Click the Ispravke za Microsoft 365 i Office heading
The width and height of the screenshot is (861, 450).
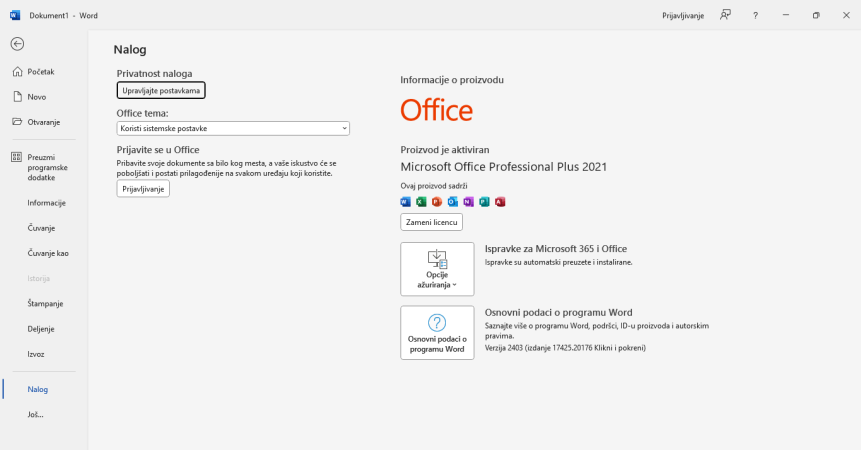556,249
